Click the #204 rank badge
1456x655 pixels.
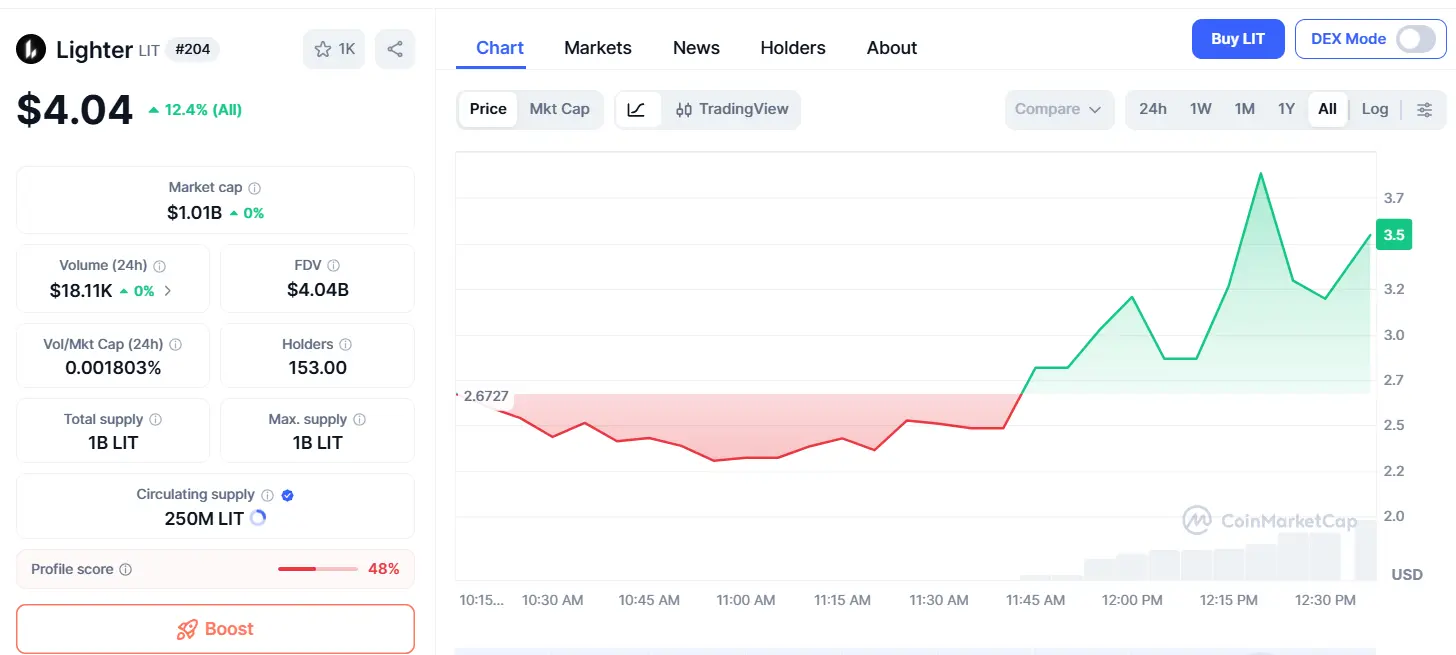[x=193, y=49]
